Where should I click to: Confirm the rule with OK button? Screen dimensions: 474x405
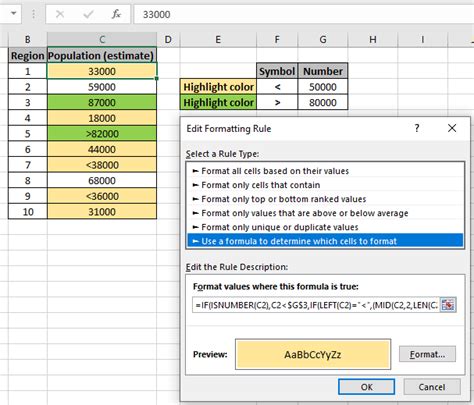[367, 387]
